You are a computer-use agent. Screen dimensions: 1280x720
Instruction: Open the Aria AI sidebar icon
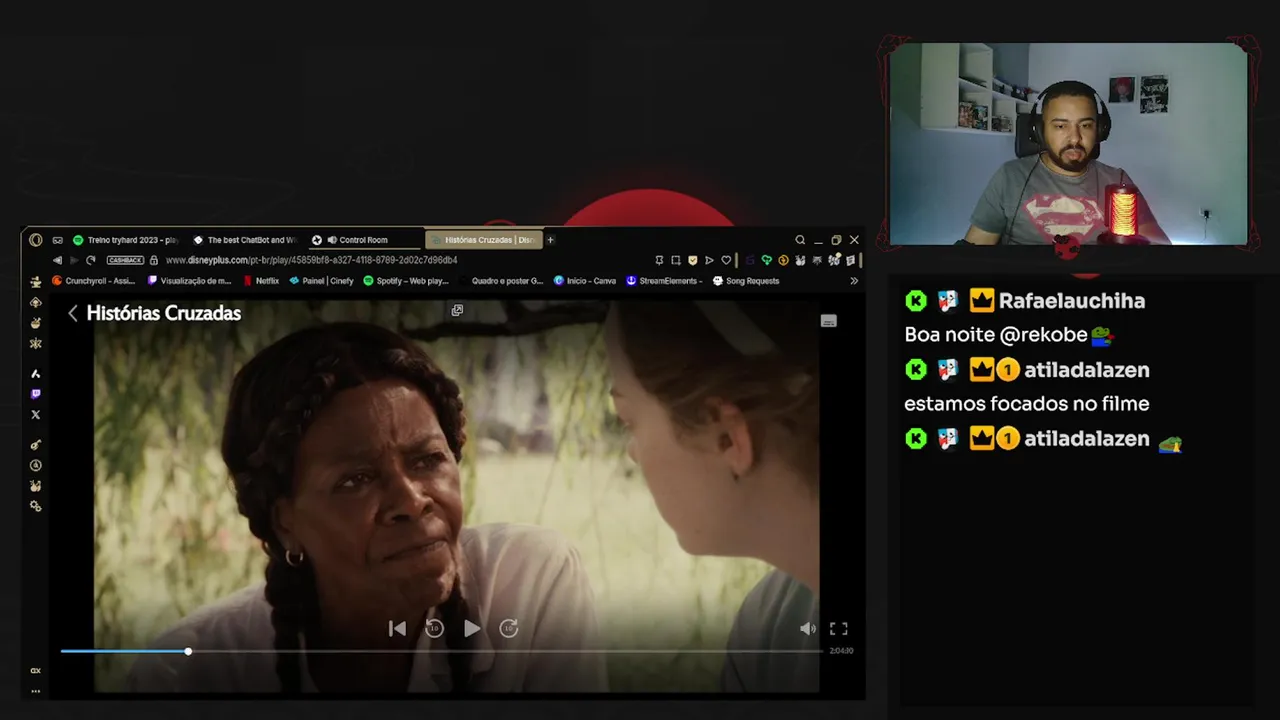pyautogui.click(x=36, y=373)
